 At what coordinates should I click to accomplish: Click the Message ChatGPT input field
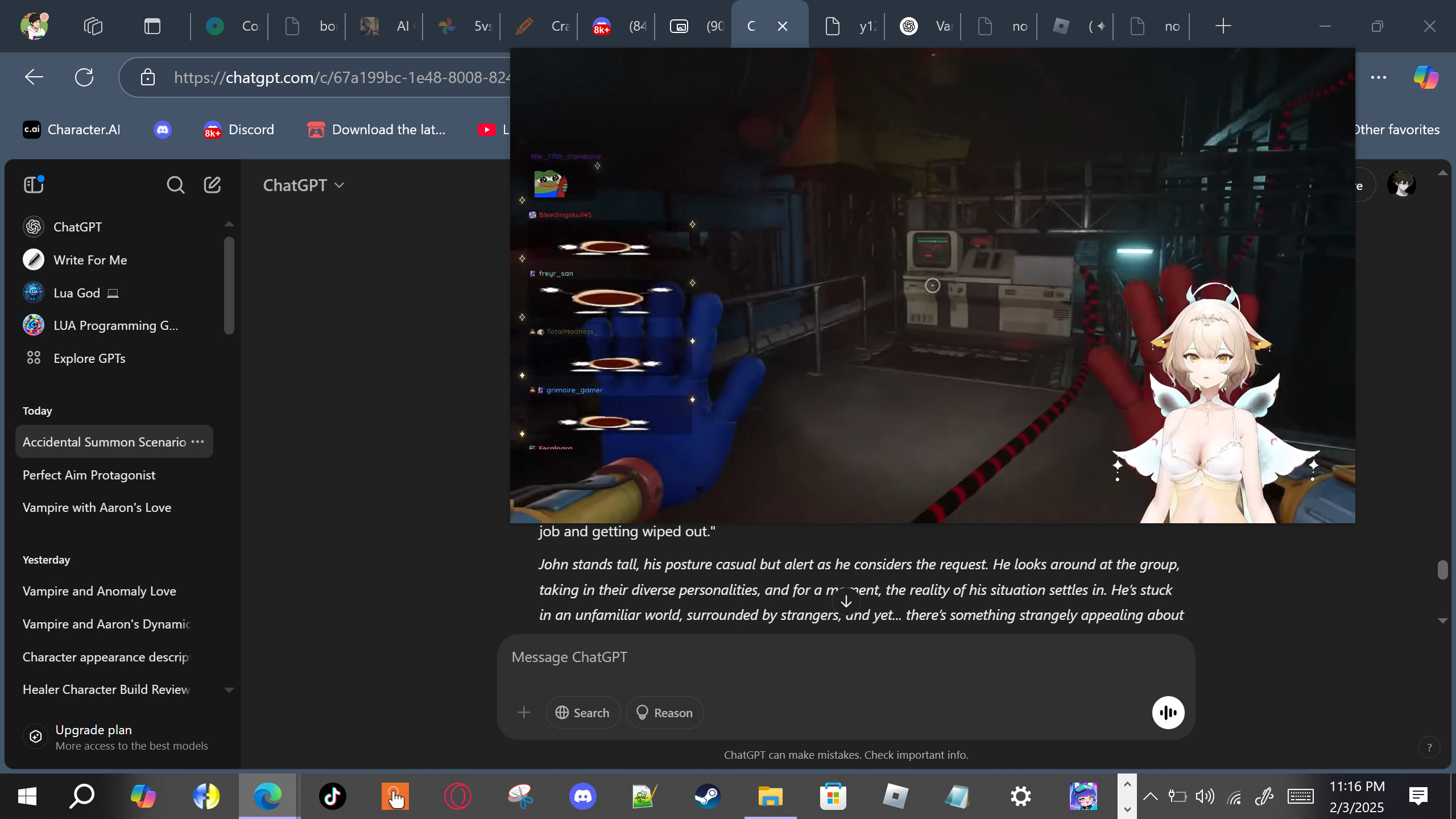(x=846, y=657)
